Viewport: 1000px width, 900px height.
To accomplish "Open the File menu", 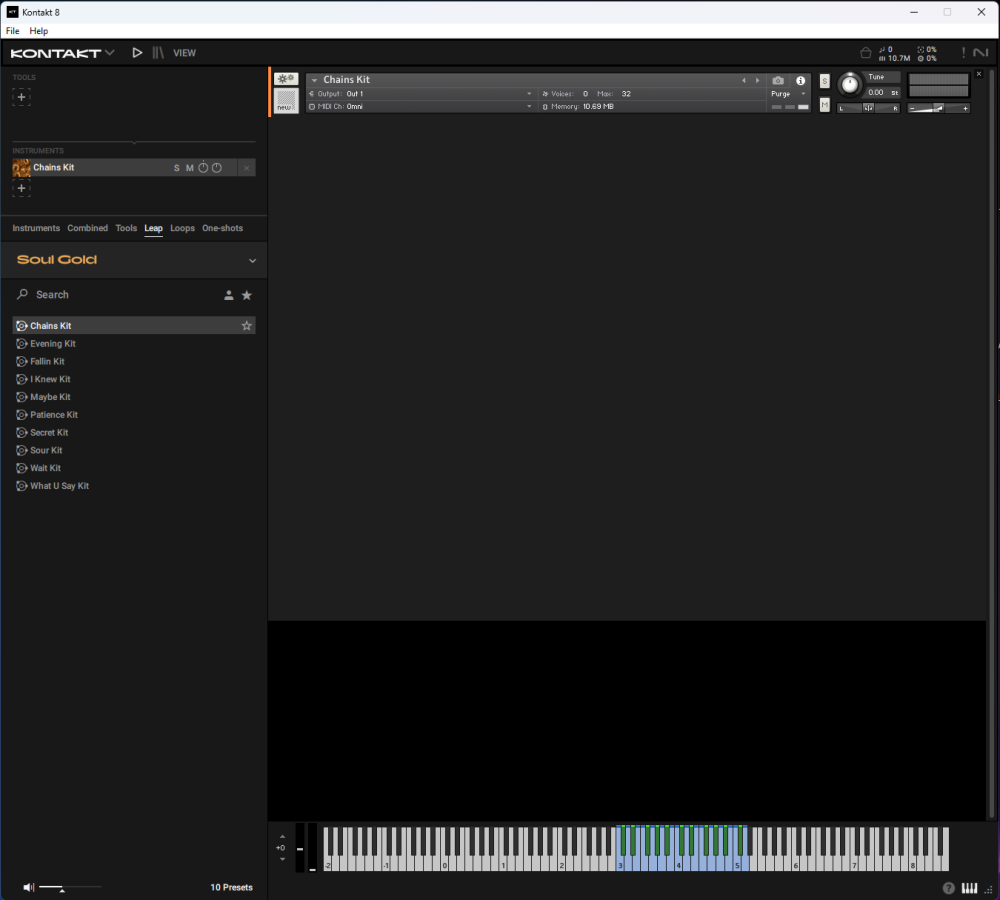I will (13, 31).
